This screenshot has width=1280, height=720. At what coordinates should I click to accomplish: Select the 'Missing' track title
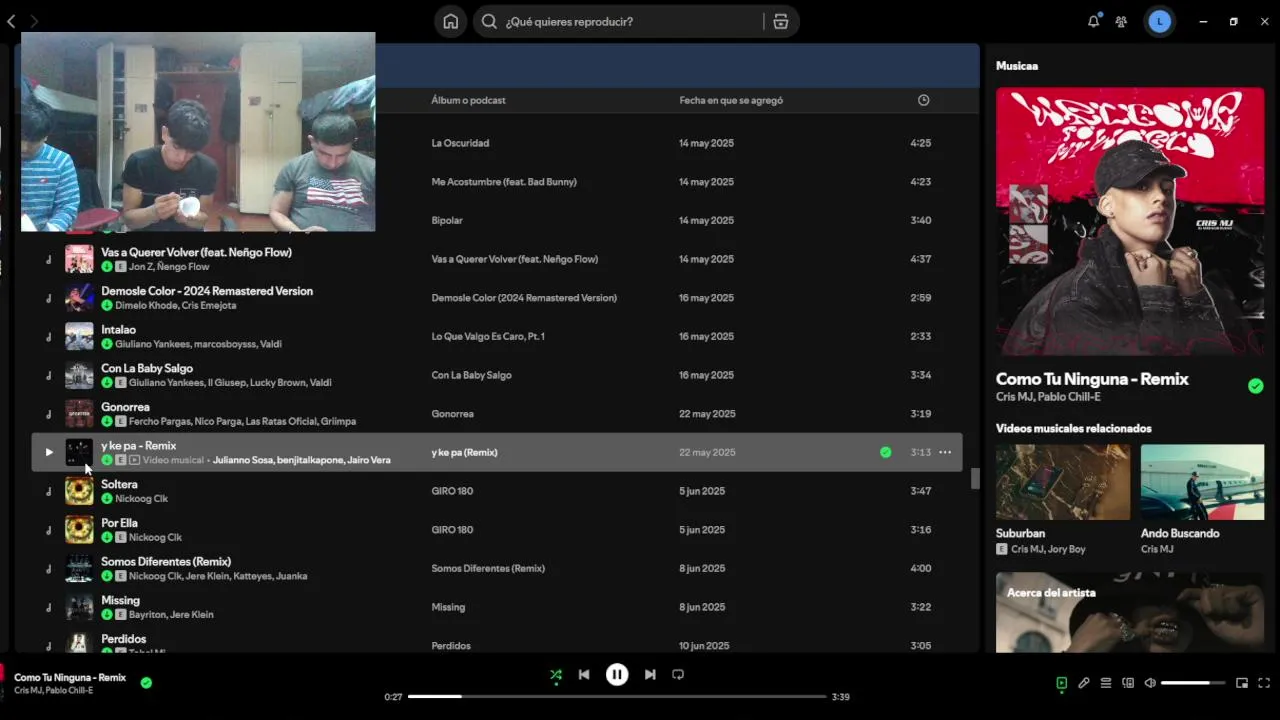120,600
